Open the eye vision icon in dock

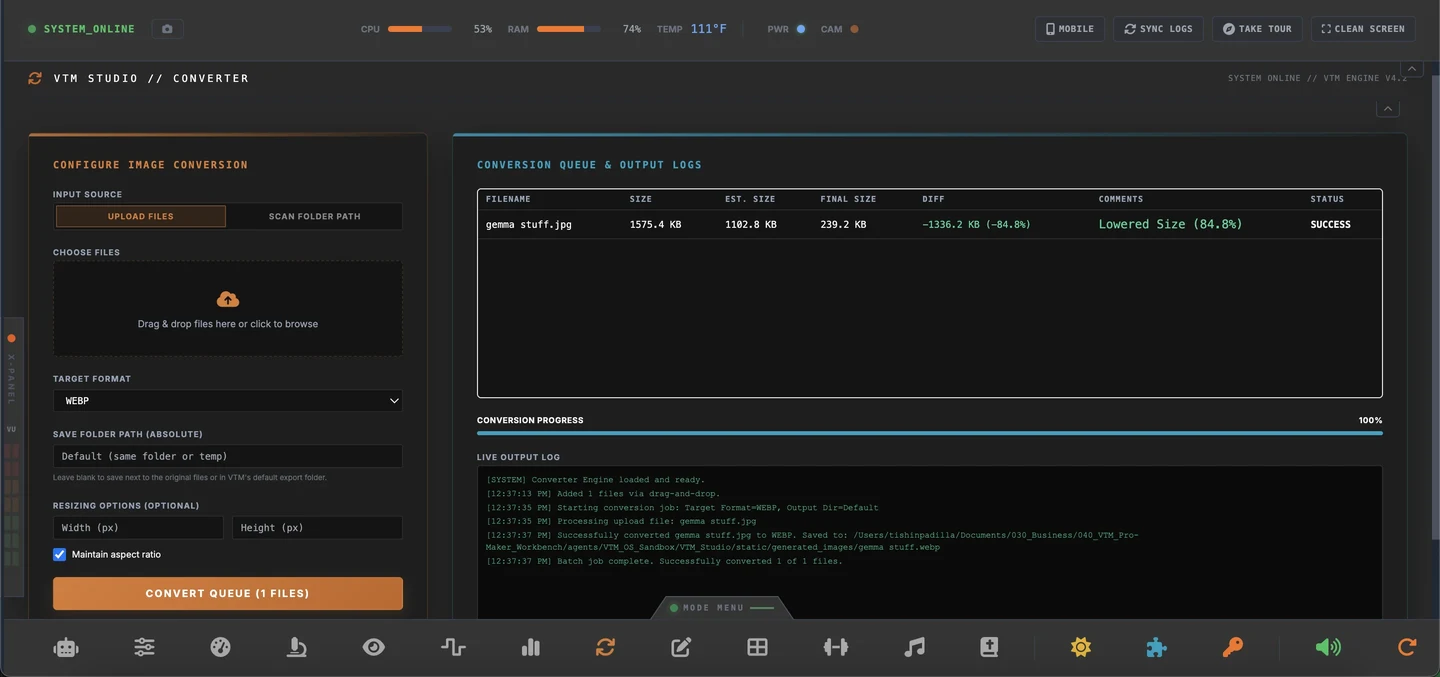click(x=373, y=647)
